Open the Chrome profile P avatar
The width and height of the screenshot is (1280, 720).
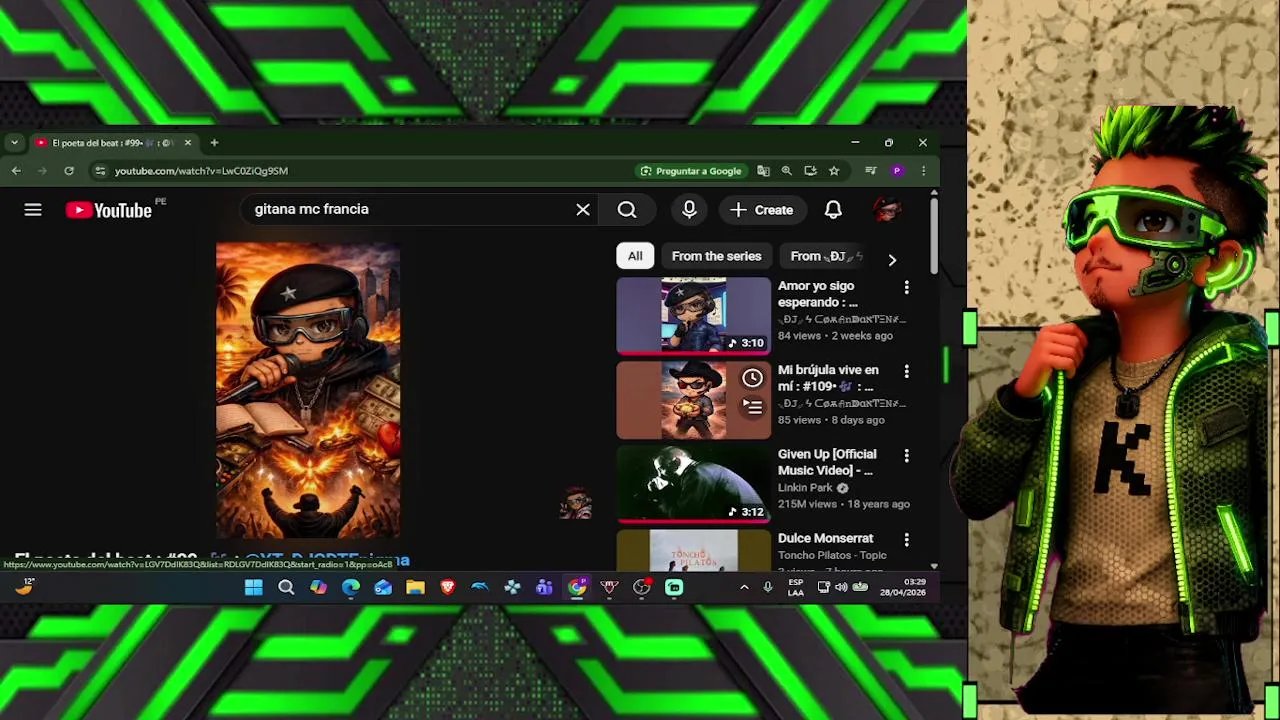pos(897,171)
